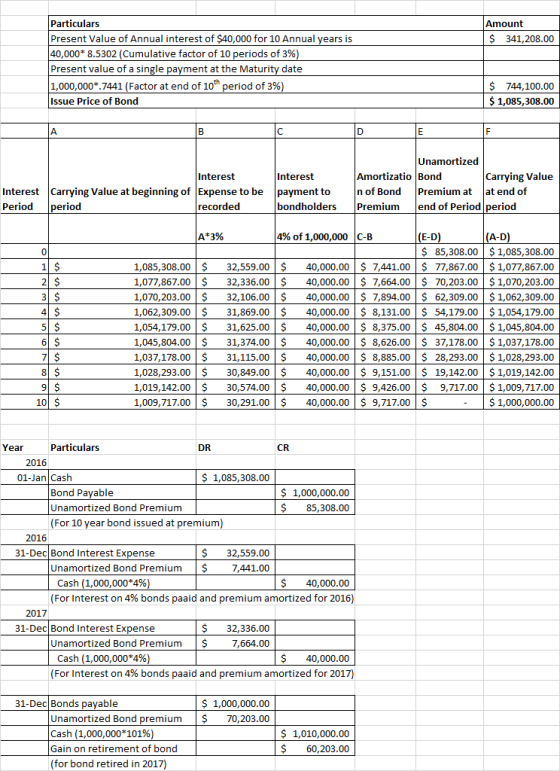Select the $ 1,010,000.00 credit cell
Image resolution: width=560 pixels, height=771 pixels.
(315, 734)
